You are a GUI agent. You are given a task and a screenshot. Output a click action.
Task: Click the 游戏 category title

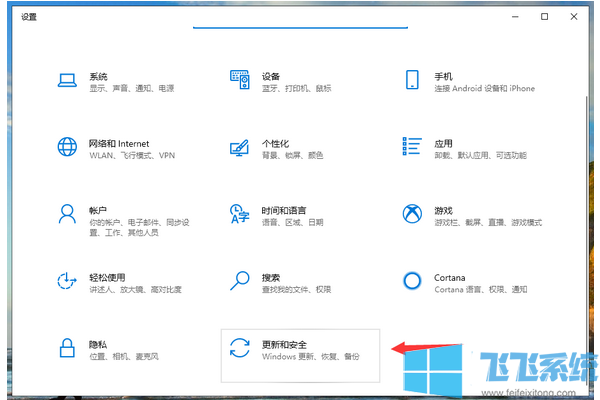click(x=443, y=211)
